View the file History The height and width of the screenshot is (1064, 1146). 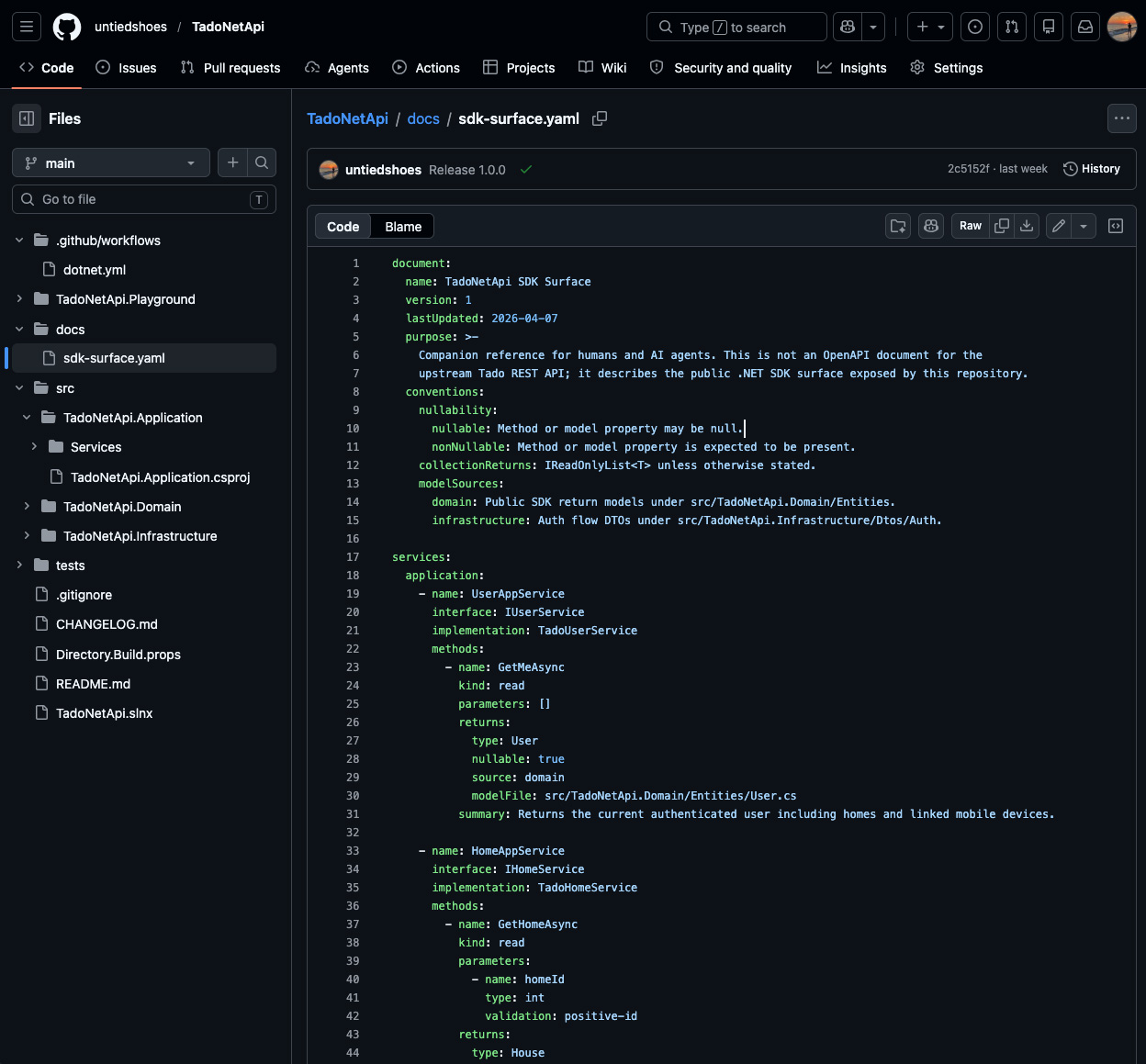1092,169
